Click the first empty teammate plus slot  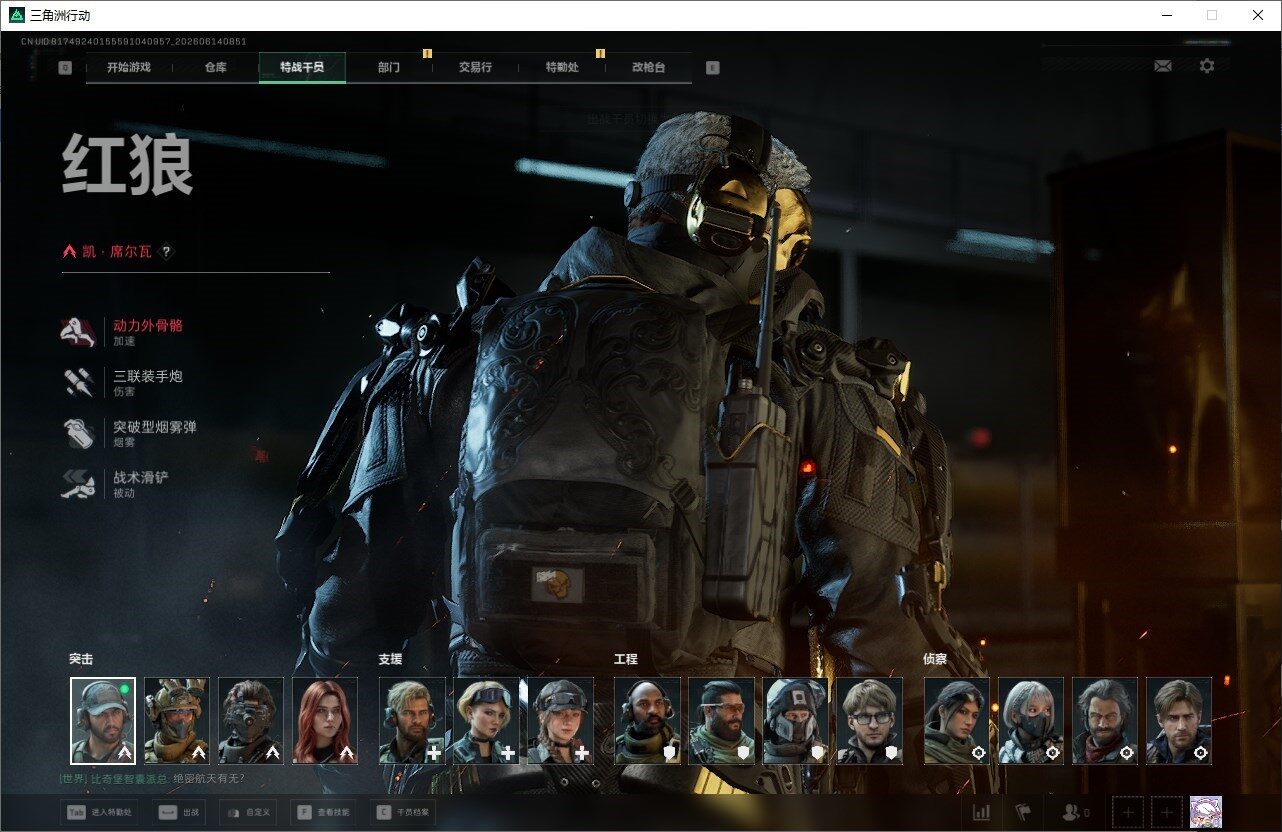coord(1128,813)
